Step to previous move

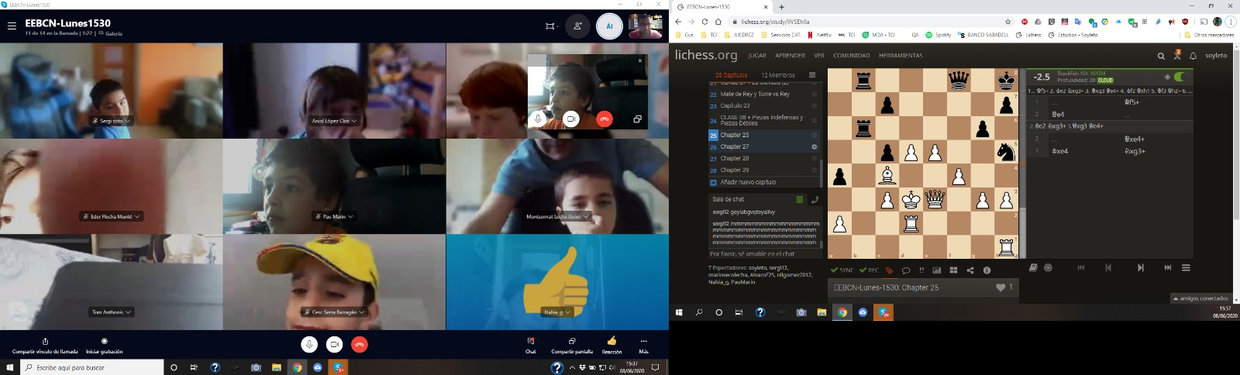(x=1108, y=267)
